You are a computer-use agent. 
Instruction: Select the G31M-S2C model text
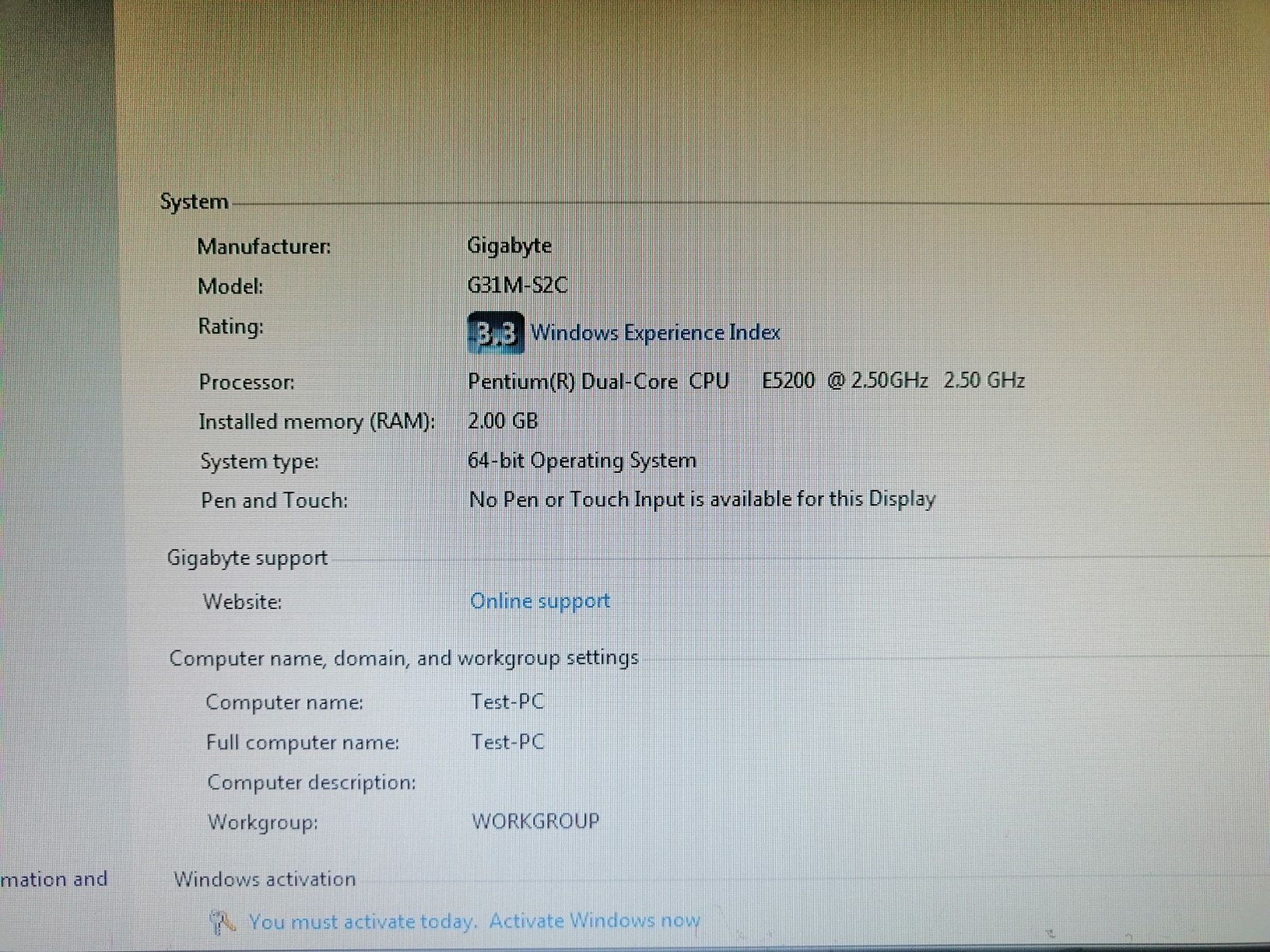point(517,285)
